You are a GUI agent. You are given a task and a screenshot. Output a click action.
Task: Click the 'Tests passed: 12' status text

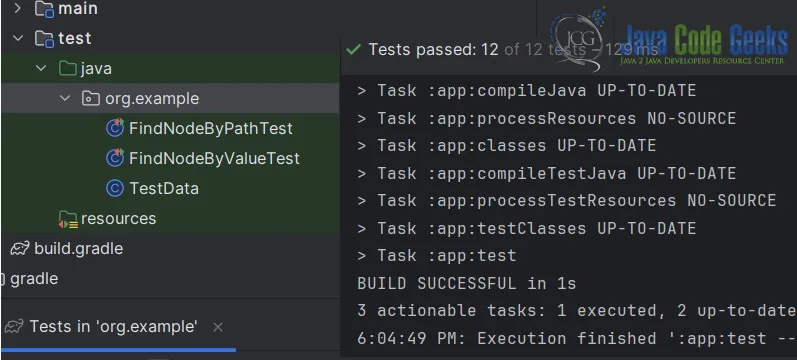[x=433, y=49]
